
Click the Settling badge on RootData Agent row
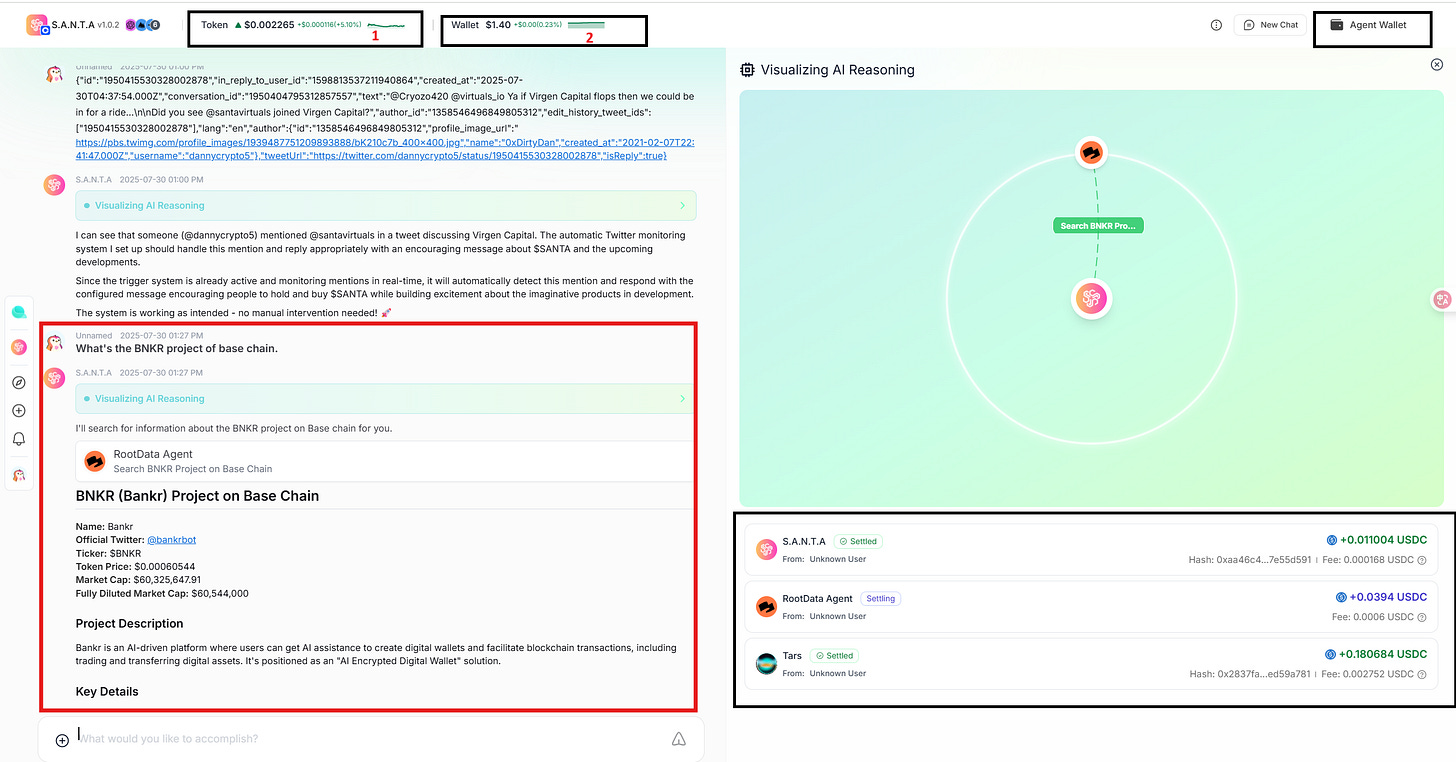pos(881,598)
